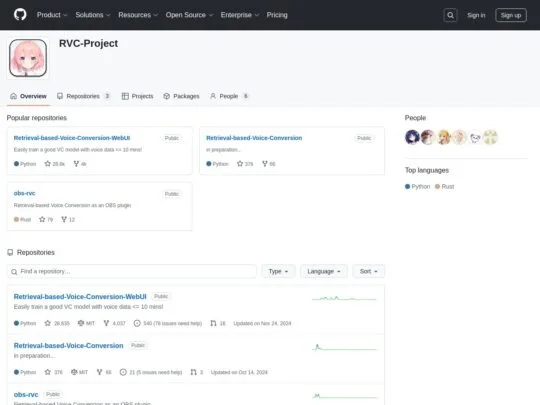Screen dimensions: 540x405
Task: Click MIT license on Retrieval-based-Voice-Conversion list row
Action: click(x=79, y=372)
